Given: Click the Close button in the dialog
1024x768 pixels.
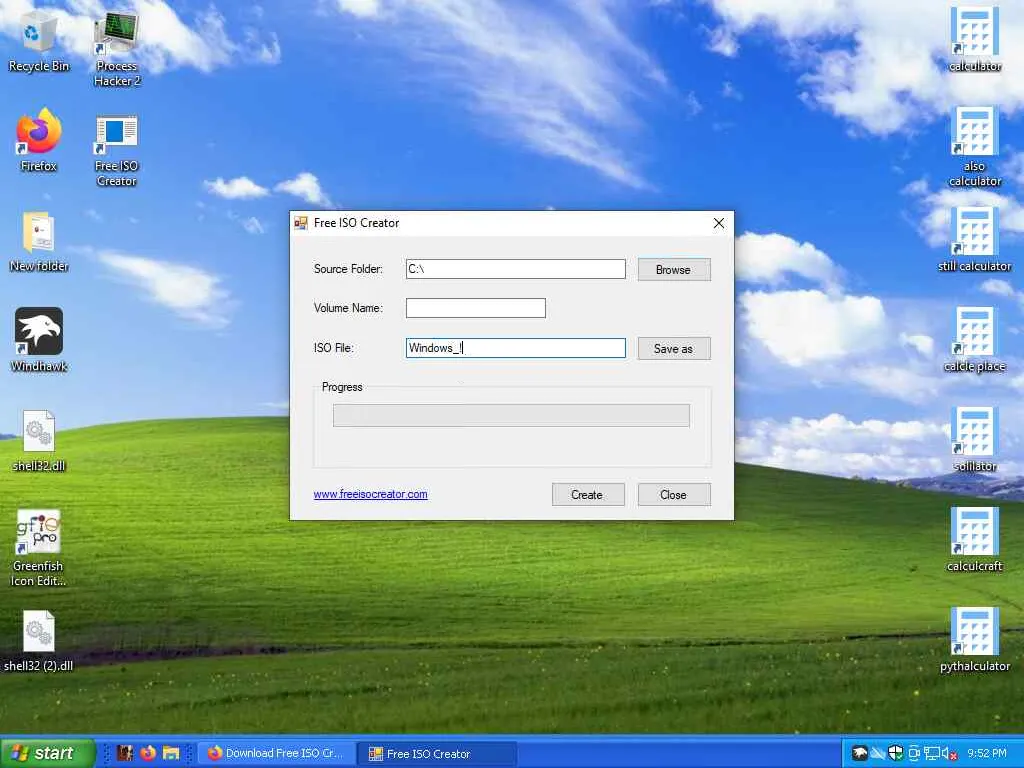Looking at the screenshot, I should (x=674, y=494).
